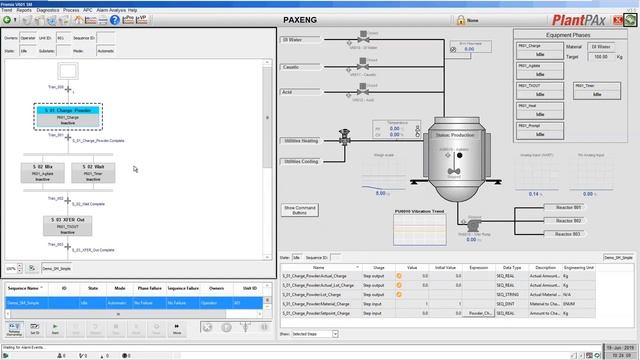Click Sequence Name column header sort arrow
This screenshot has width=640, height=360.
42,288
